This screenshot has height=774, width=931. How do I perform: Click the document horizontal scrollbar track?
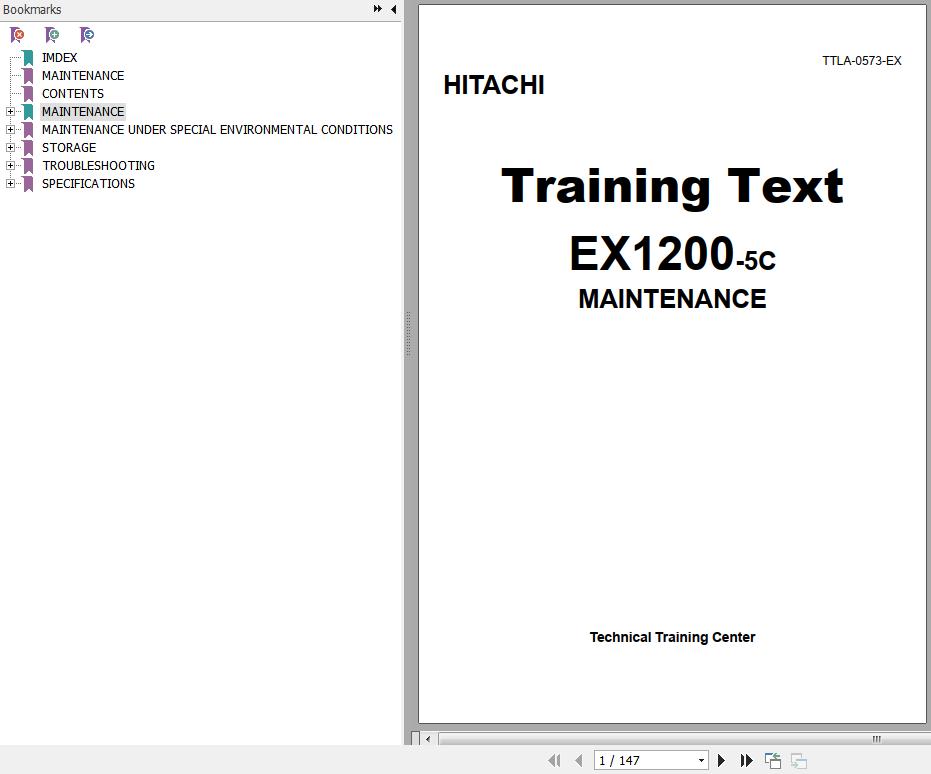tap(684, 739)
